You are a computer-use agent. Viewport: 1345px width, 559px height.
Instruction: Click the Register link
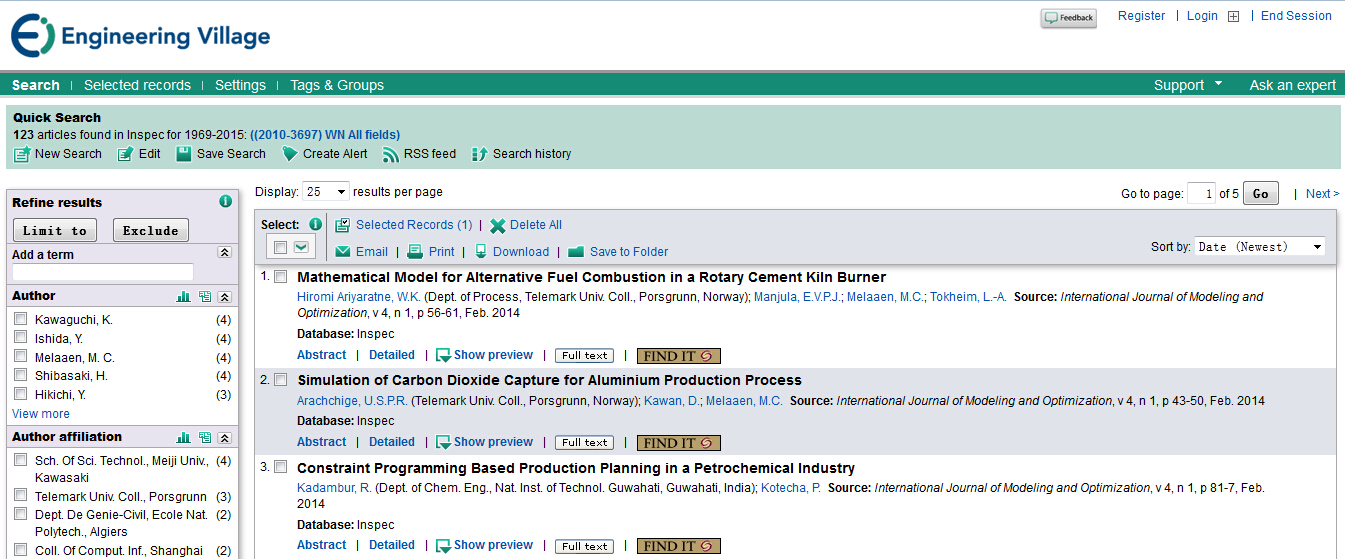point(1141,16)
